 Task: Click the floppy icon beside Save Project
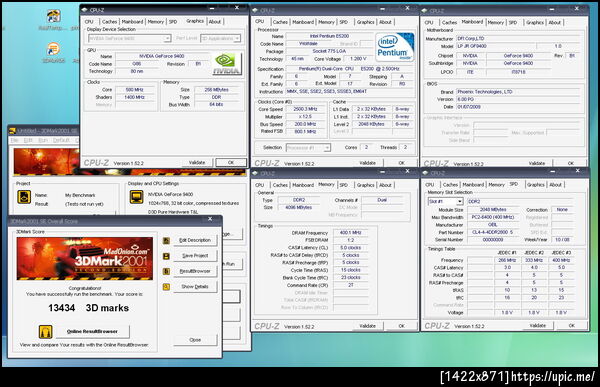pyautogui.click(x=166, y=256)
